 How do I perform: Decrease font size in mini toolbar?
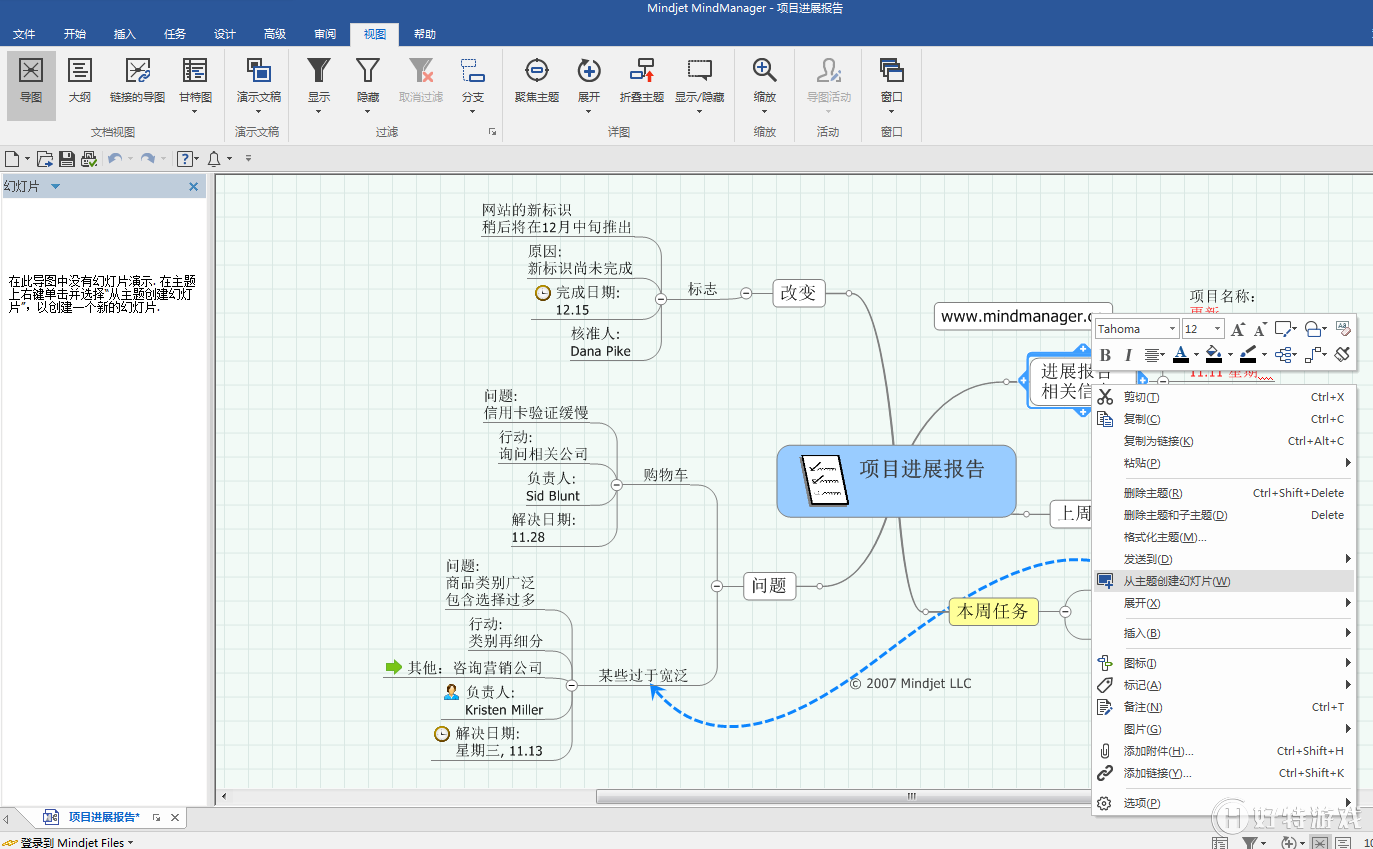[1260, 329]
